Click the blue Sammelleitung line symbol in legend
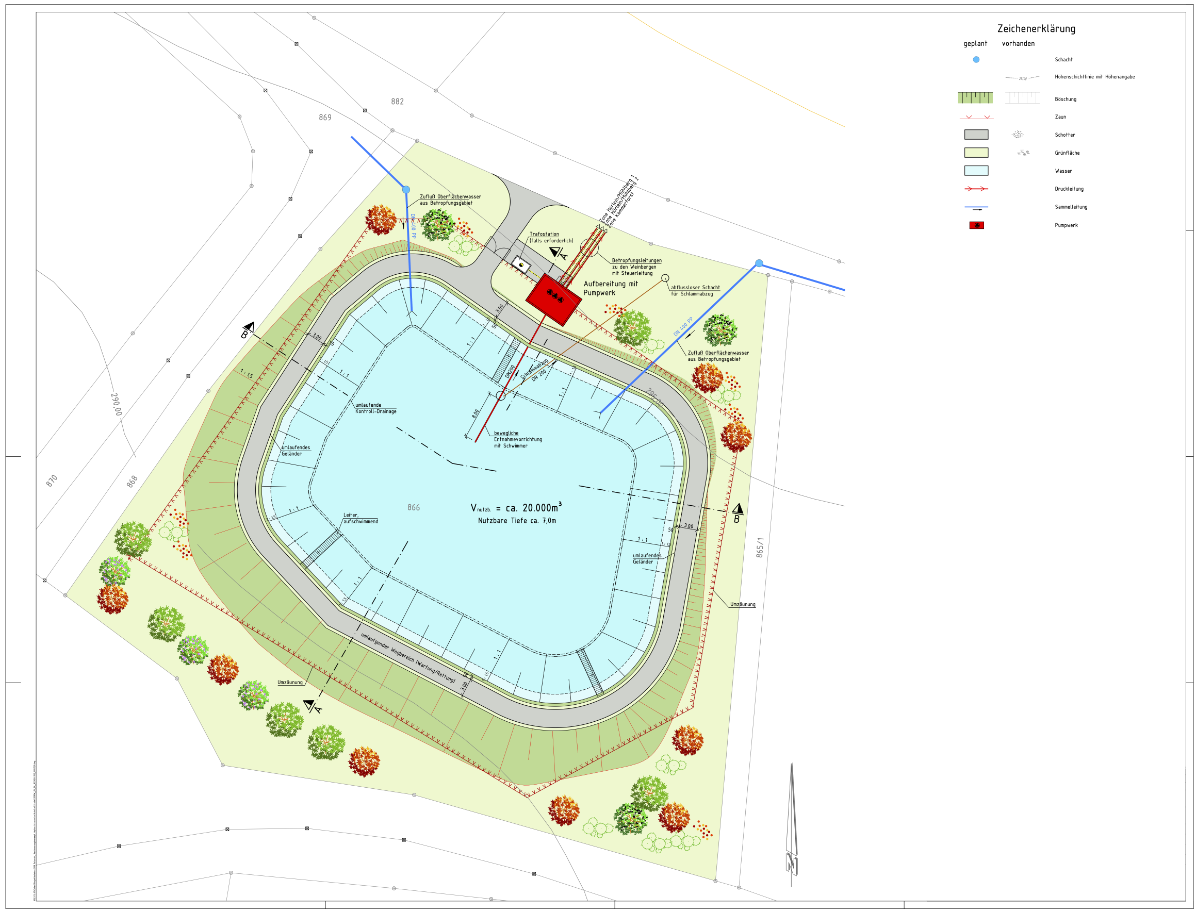The image size is (1200, 912). tap(976, 207)
